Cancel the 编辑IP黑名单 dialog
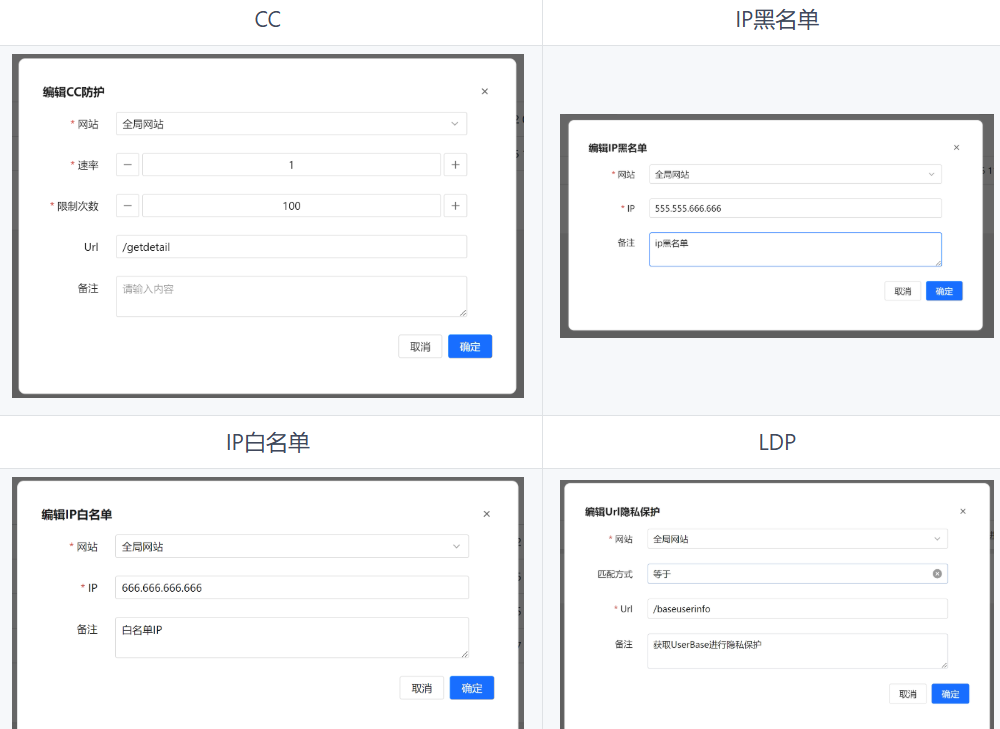This screenshot has height=729, width=1000. point(903,291)
